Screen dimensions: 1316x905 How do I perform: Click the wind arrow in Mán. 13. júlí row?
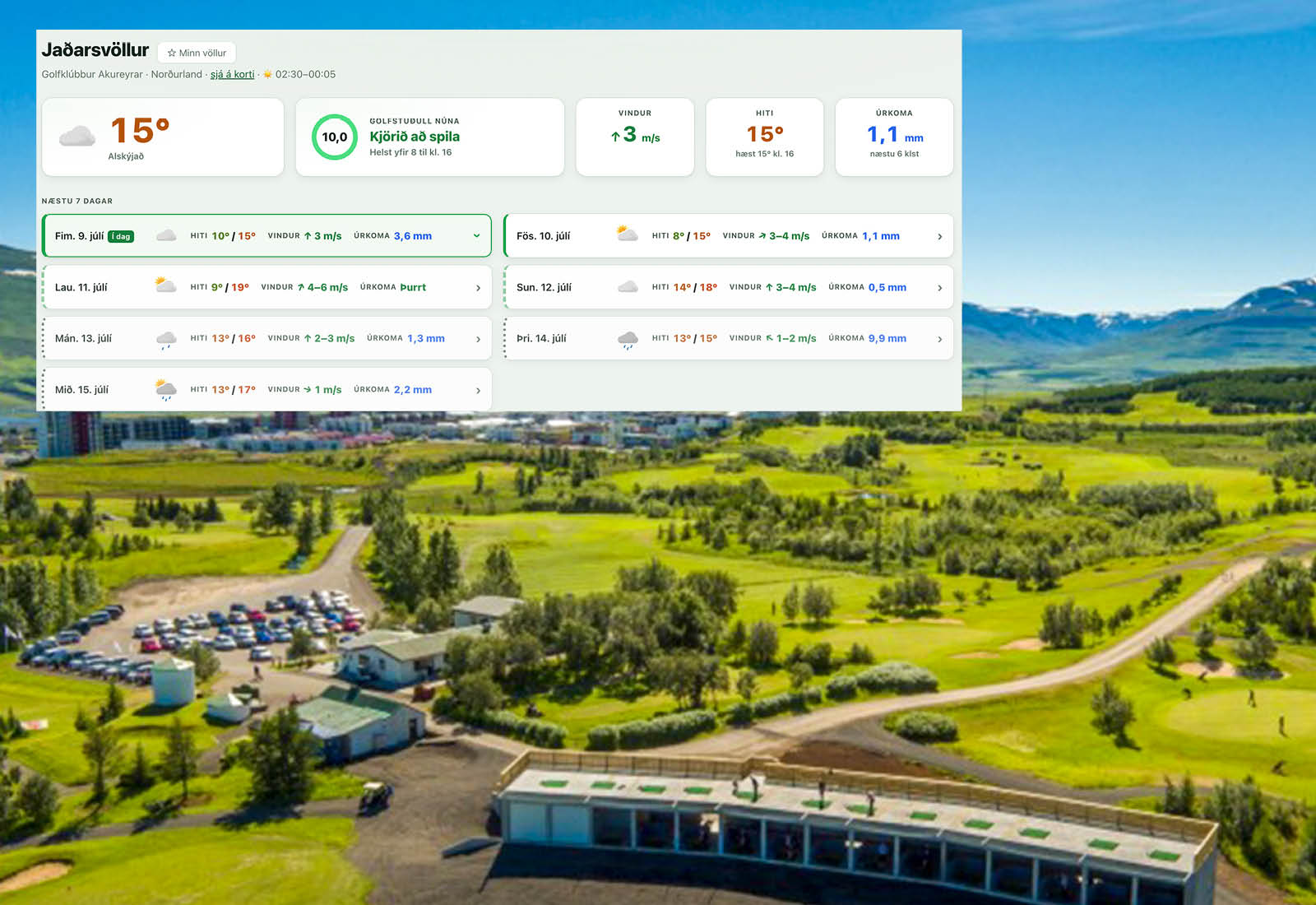click(308, 338)
